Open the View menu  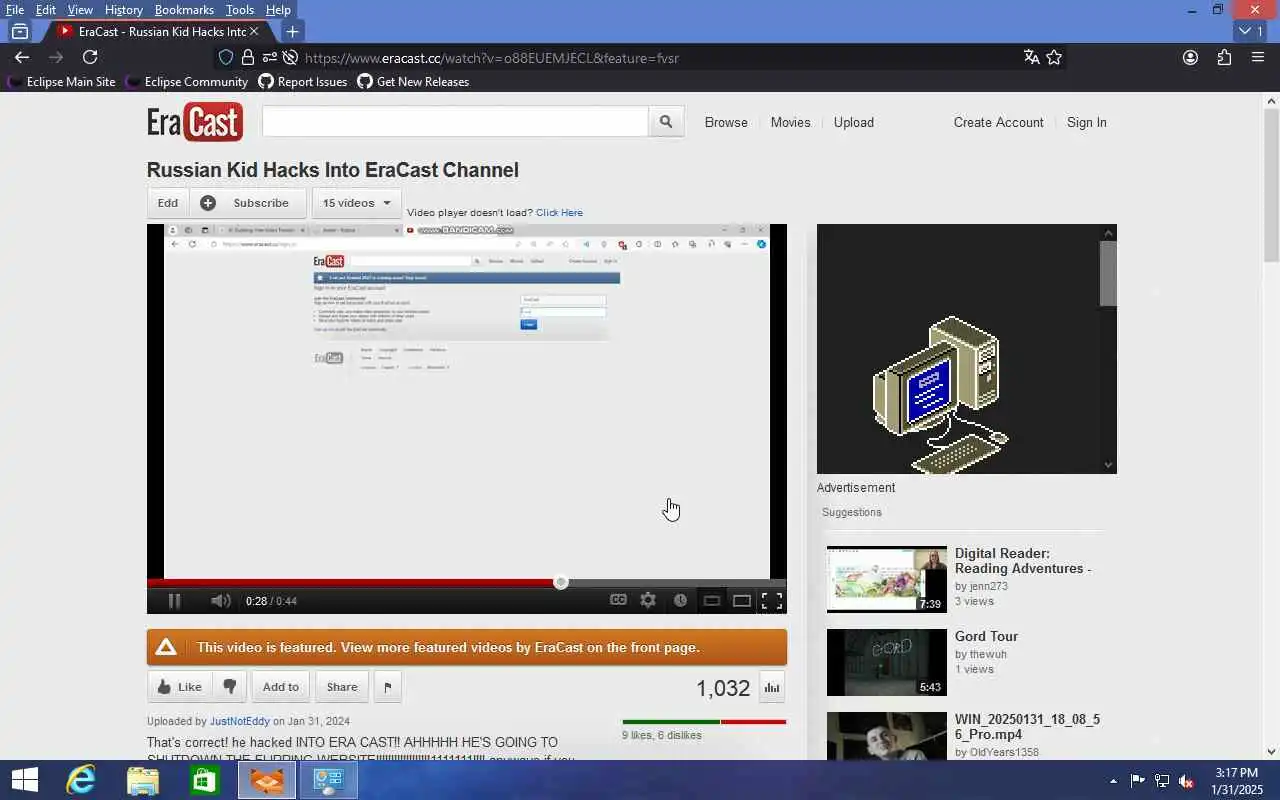(x=80, y=10)
